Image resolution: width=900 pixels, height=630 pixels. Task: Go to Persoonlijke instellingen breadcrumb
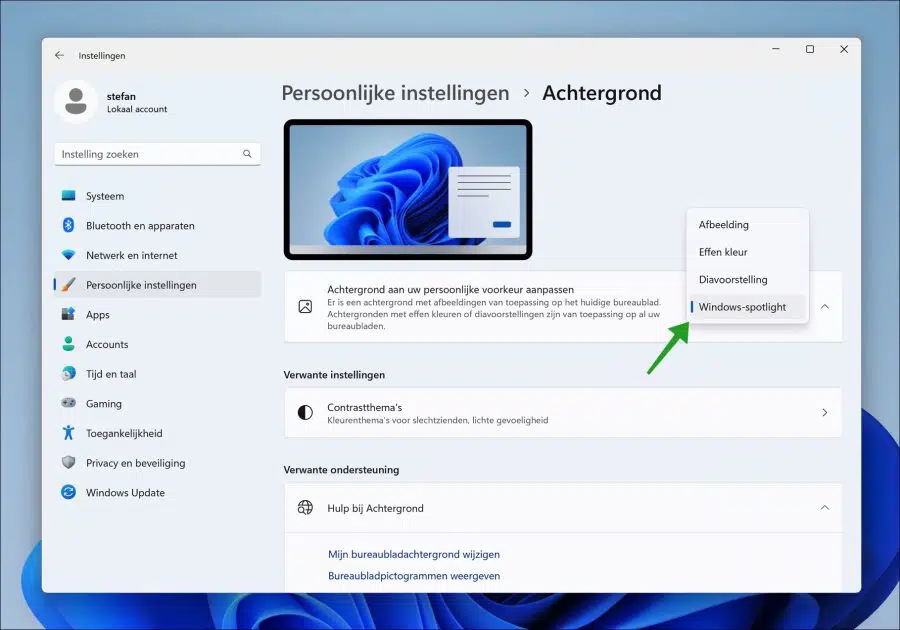(x=395, y=93)
